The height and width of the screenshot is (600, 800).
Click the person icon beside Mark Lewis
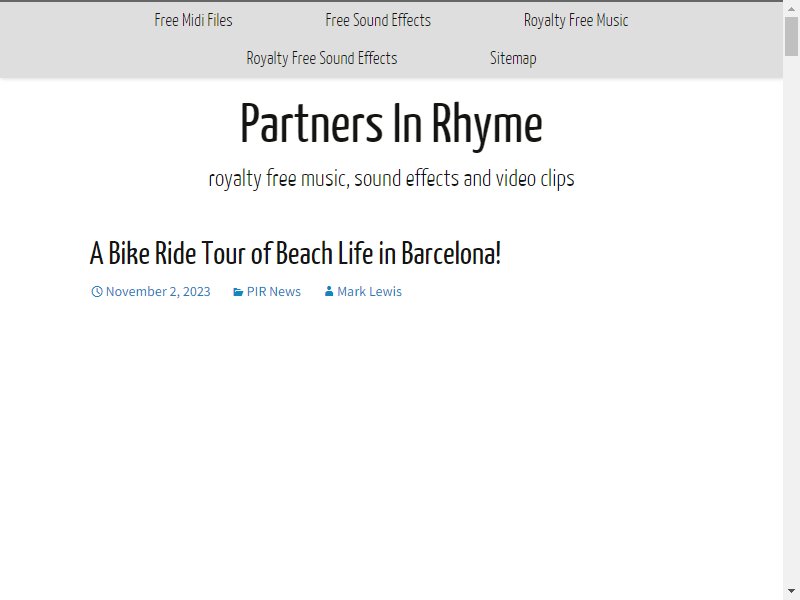pos(329,291)
